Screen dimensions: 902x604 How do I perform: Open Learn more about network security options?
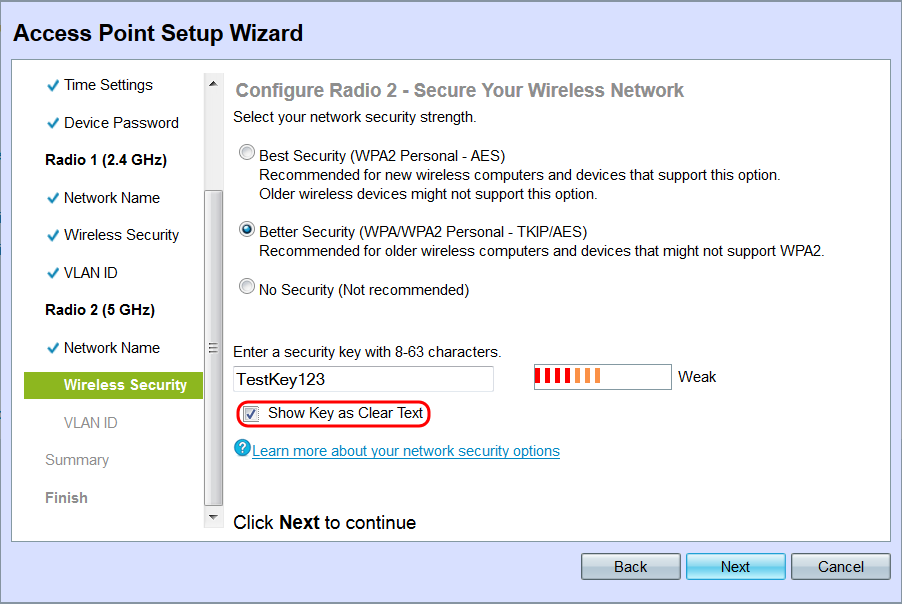click(406, 451)
